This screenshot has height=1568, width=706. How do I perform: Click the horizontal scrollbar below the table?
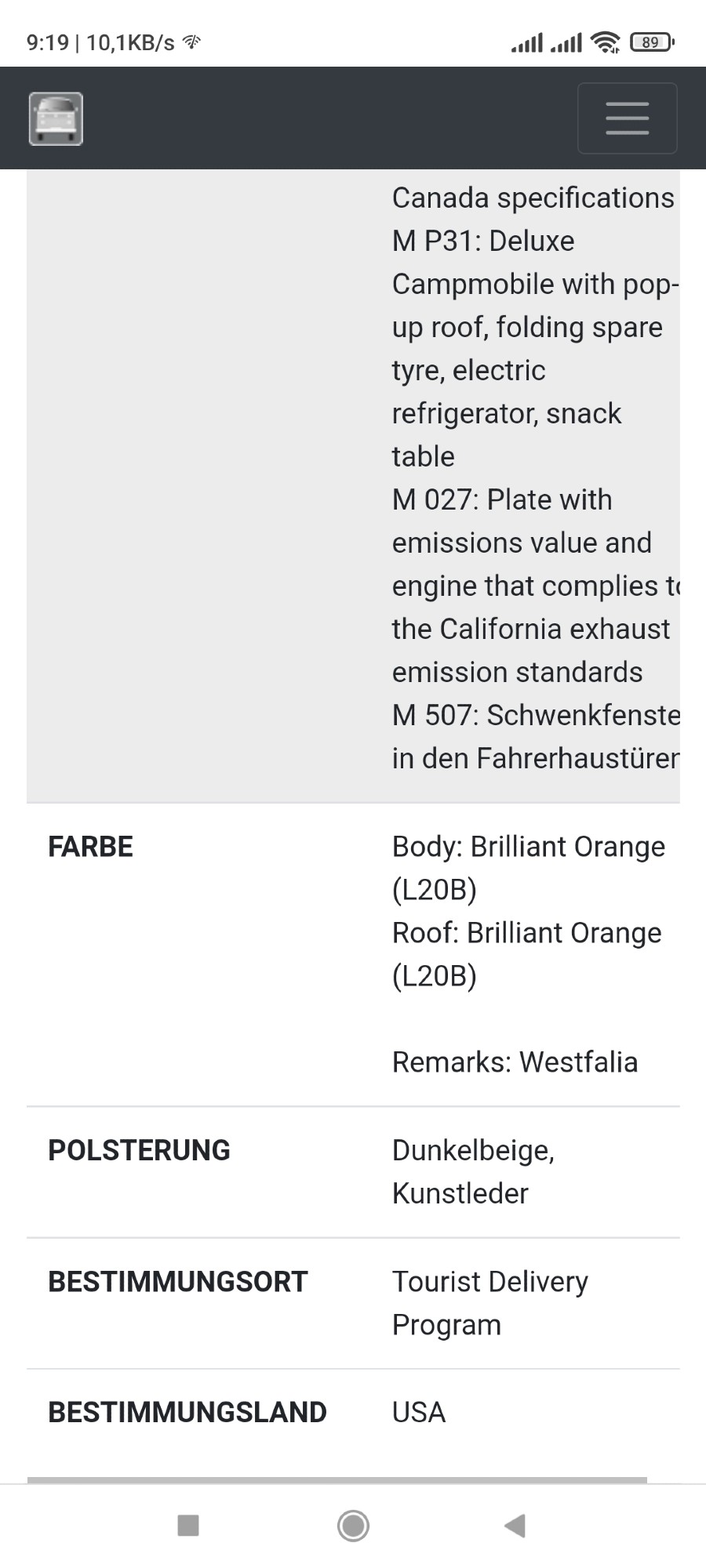coord(337,1479)
